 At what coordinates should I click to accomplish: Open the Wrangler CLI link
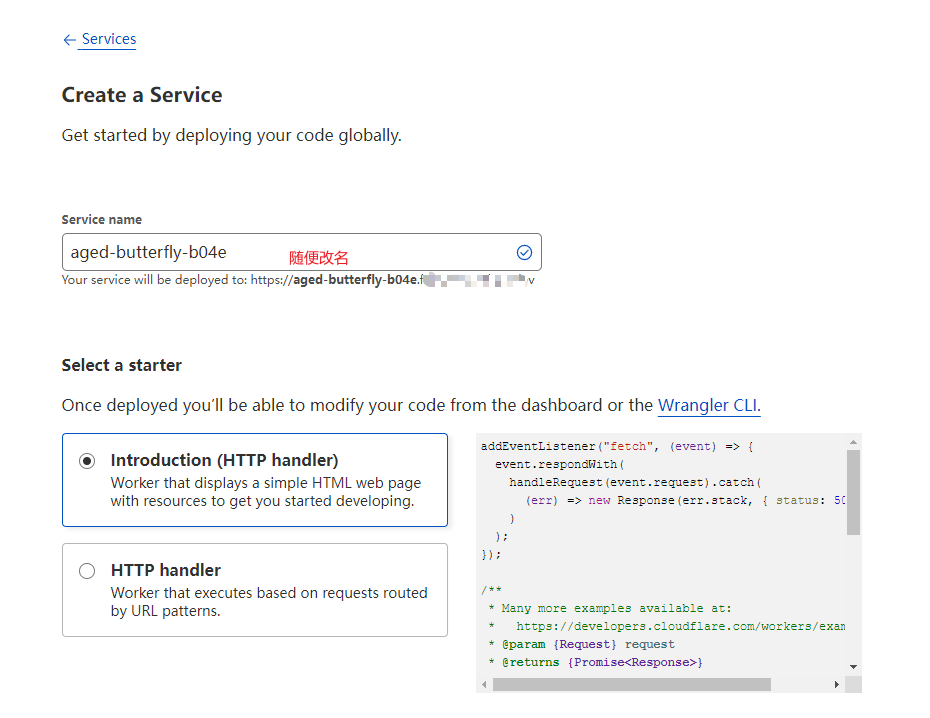pyautogui.click(x=709, y=406)
